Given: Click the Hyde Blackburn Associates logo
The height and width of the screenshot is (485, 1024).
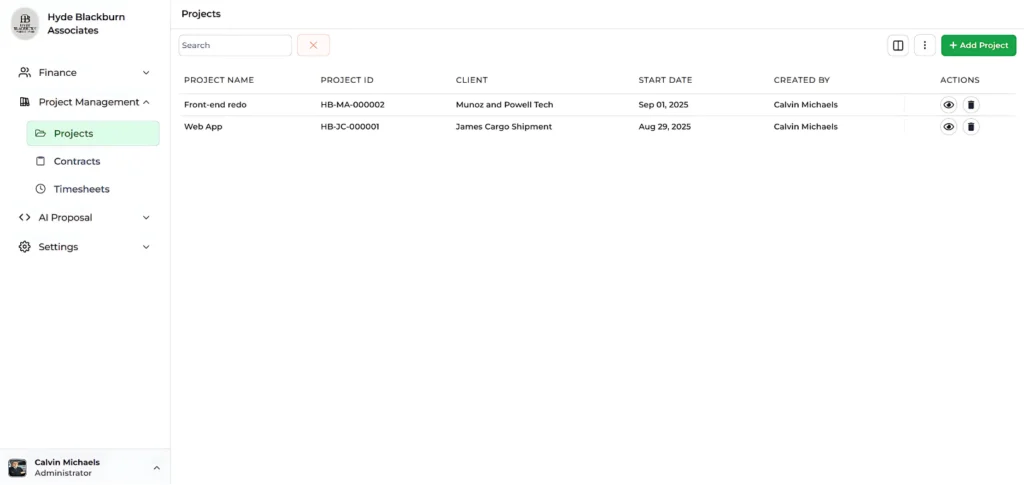Looking at the screenshot, I should [x=25, y=24].
